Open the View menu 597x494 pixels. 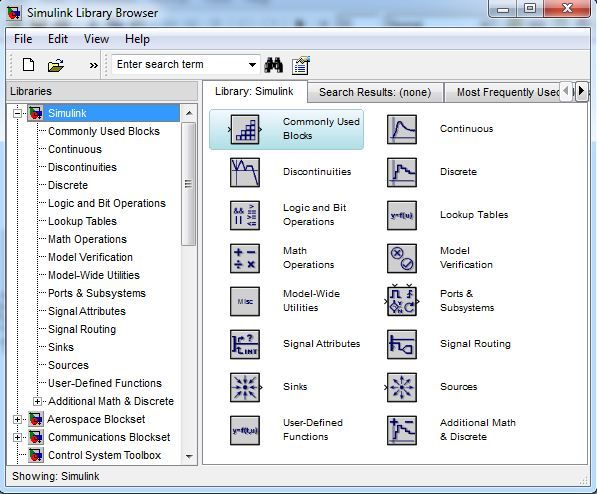(x=96, y=39)
